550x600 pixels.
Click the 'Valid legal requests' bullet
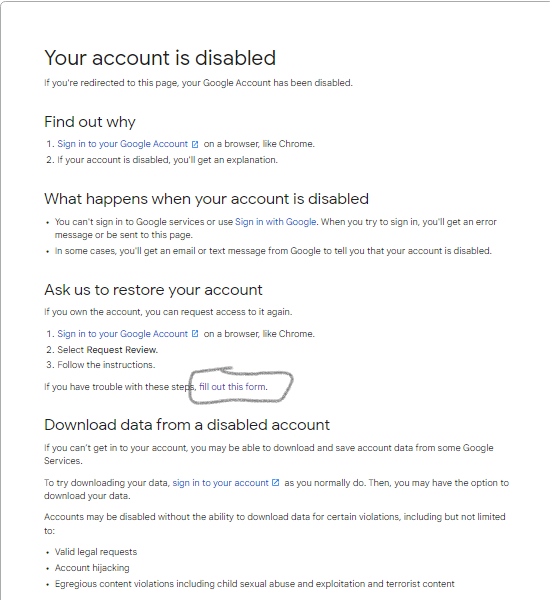click(96, 552)
